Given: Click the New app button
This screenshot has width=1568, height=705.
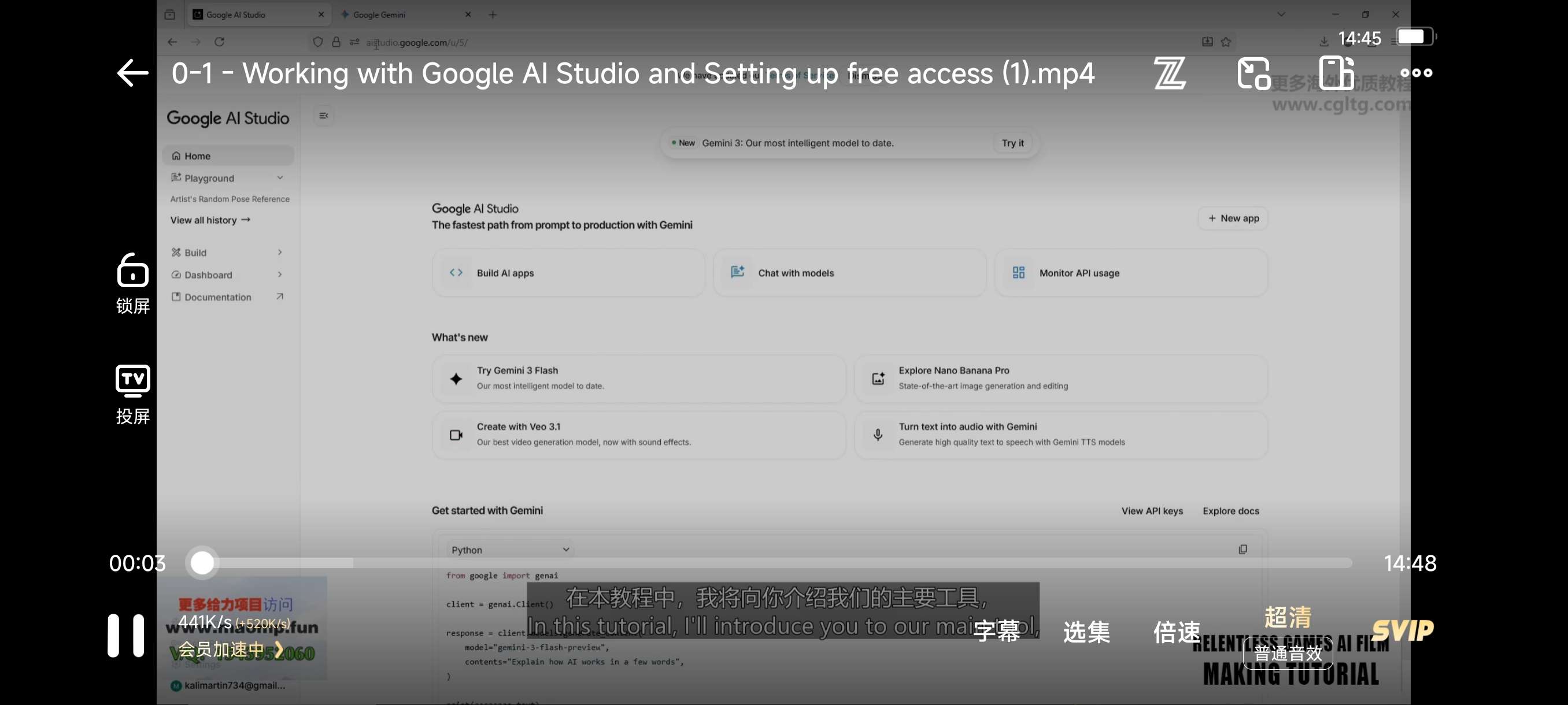Looking at the screenshot, I should coord(1233,218).
